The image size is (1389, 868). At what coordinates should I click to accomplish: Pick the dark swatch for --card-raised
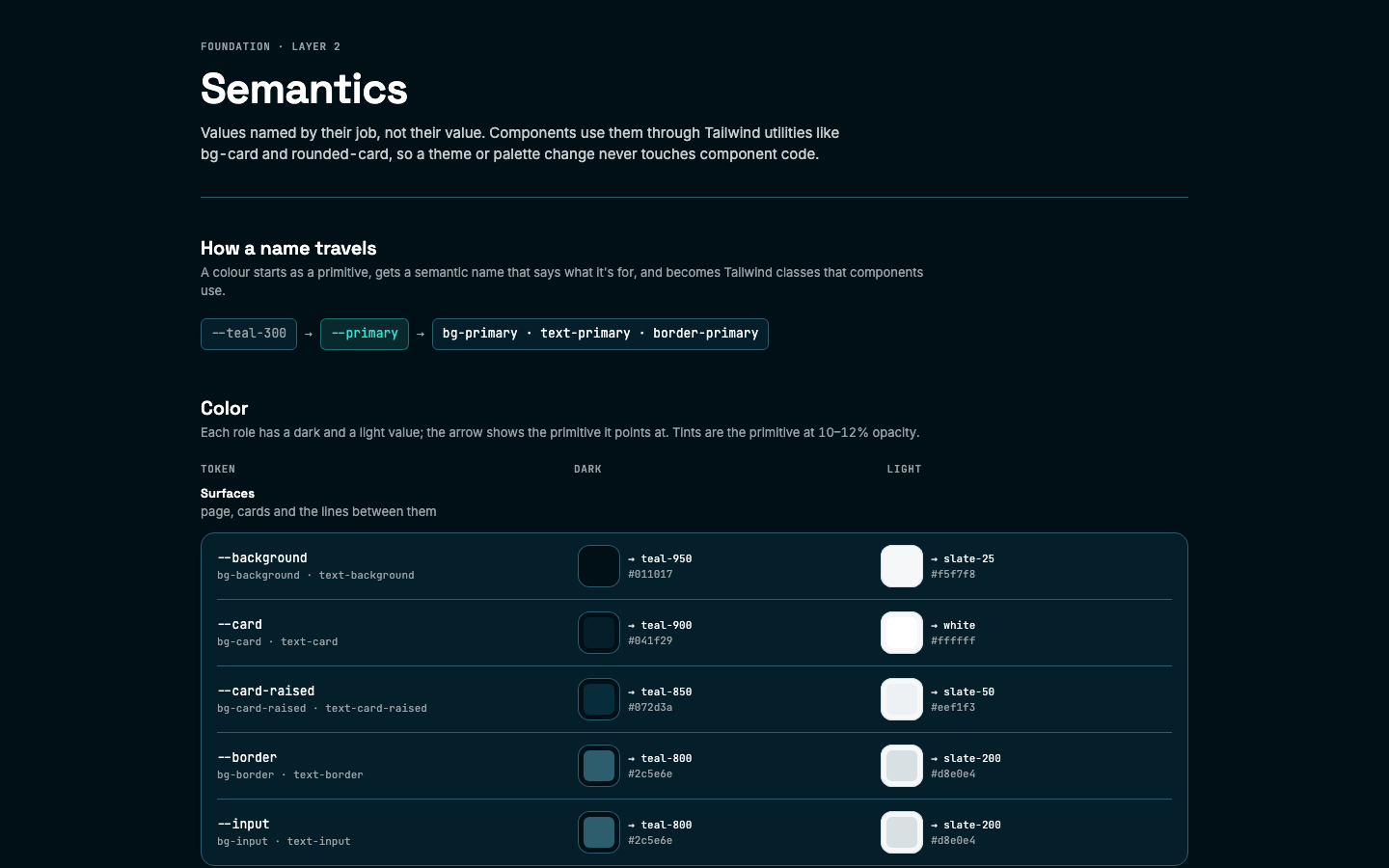[599, 699]
